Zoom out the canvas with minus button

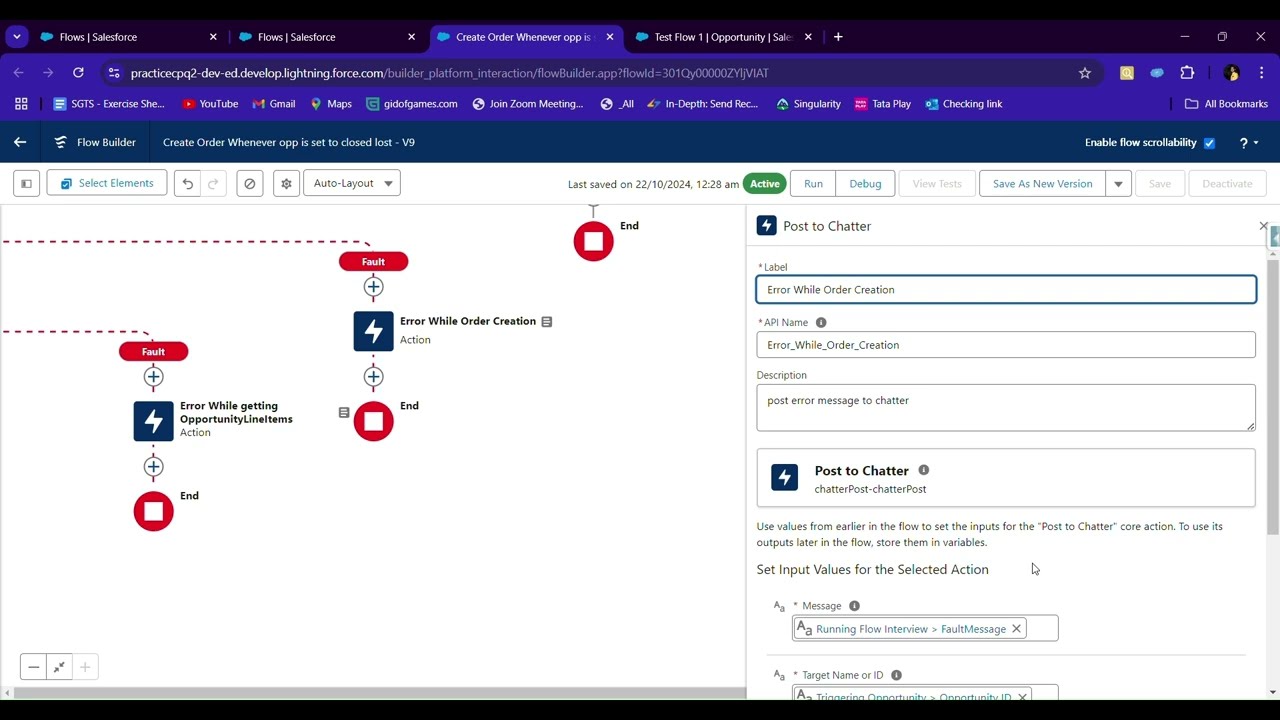click(33, 667)
